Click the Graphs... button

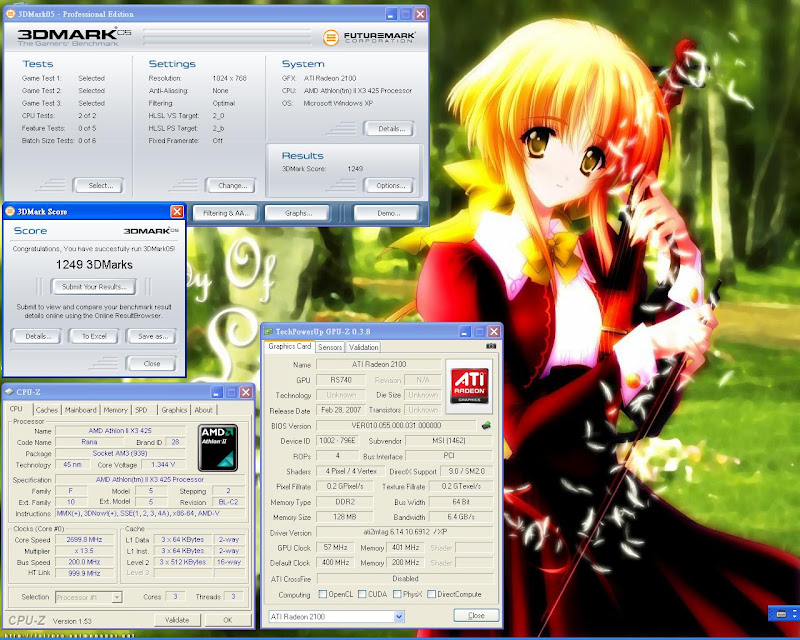[x=298, y=213]
